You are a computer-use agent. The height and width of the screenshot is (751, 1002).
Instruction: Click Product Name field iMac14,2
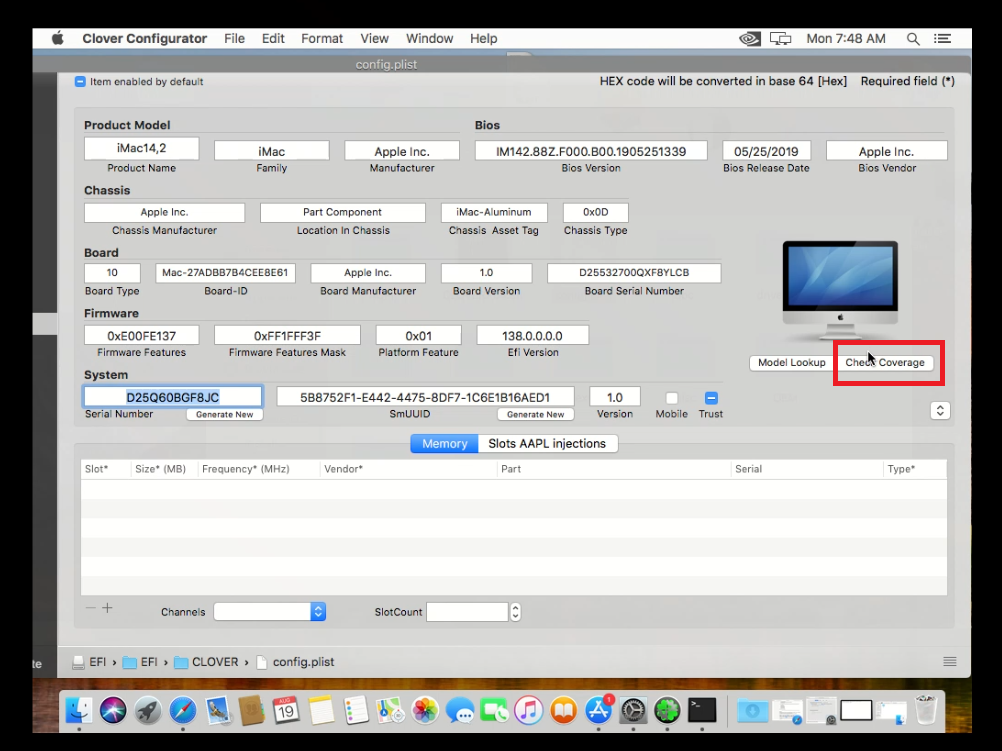[141, 148]
